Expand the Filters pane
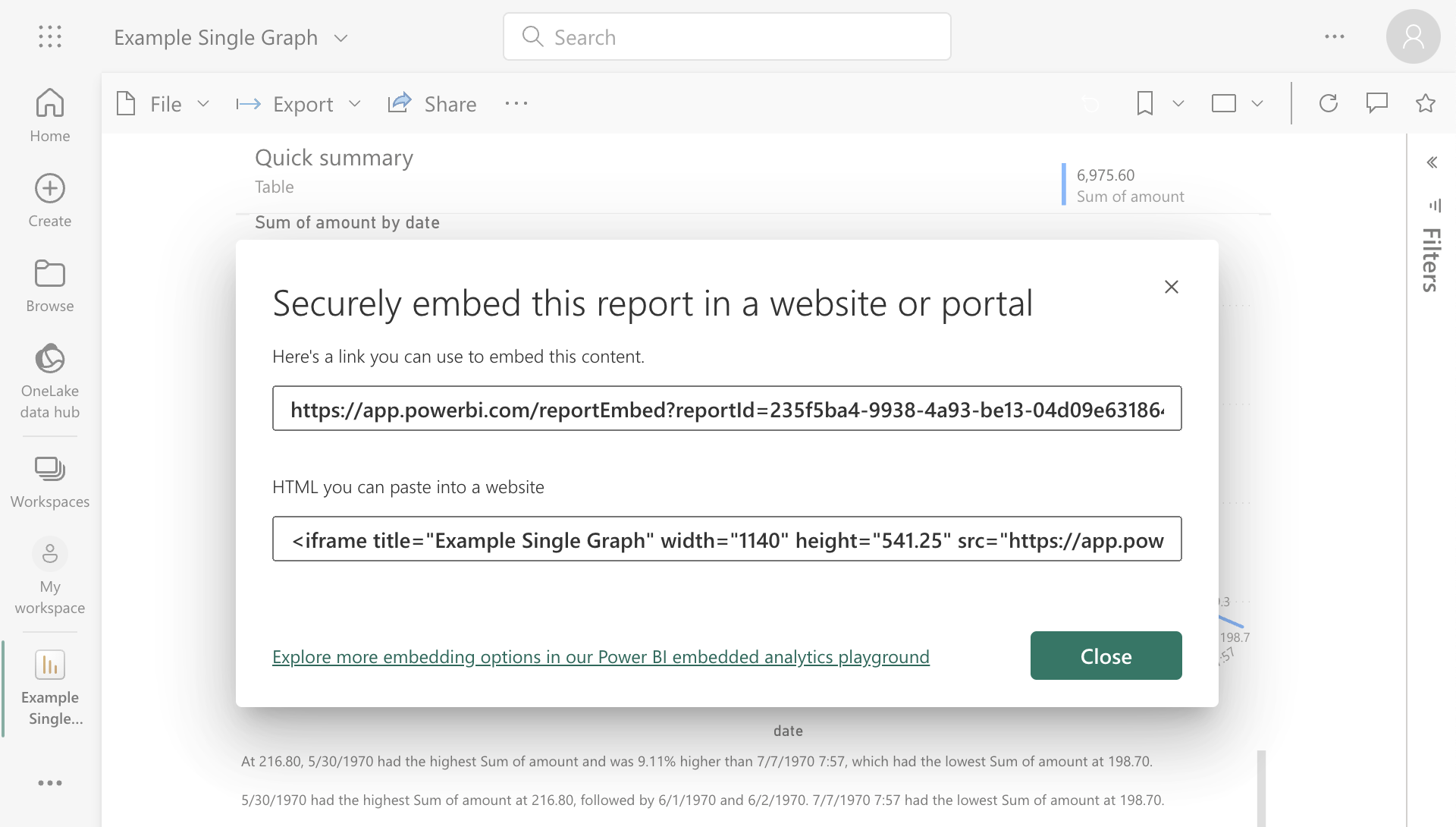The height and width of the screenshot is (827, 1456). point(1432,162)
